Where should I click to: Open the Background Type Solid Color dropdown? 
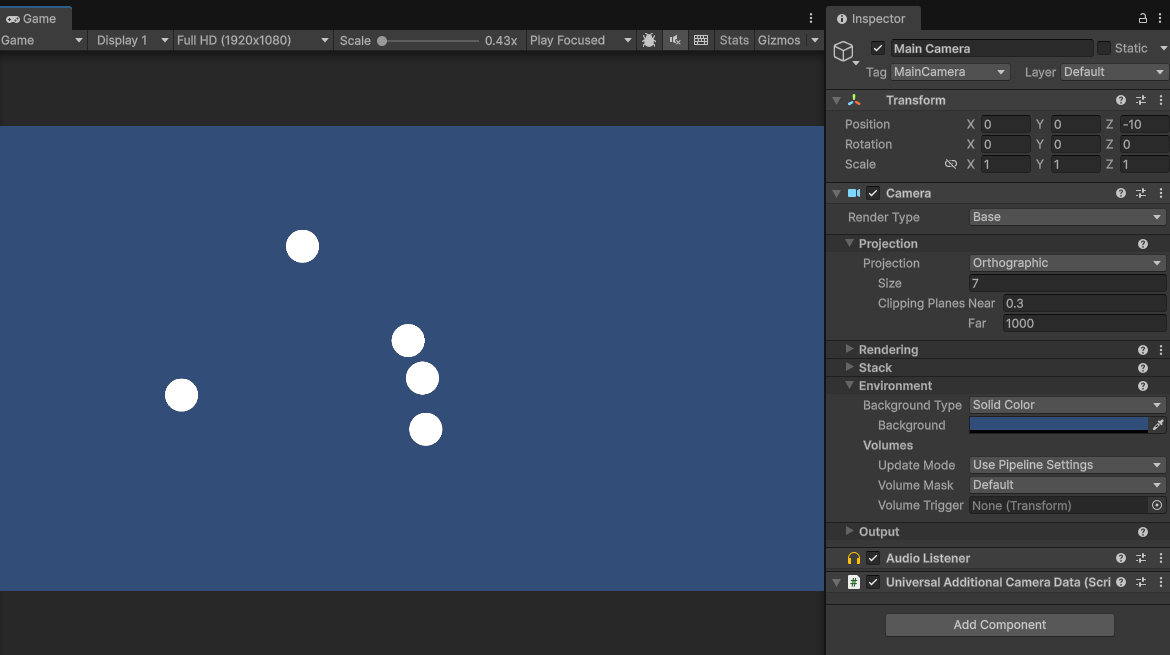click(1067, 405)
